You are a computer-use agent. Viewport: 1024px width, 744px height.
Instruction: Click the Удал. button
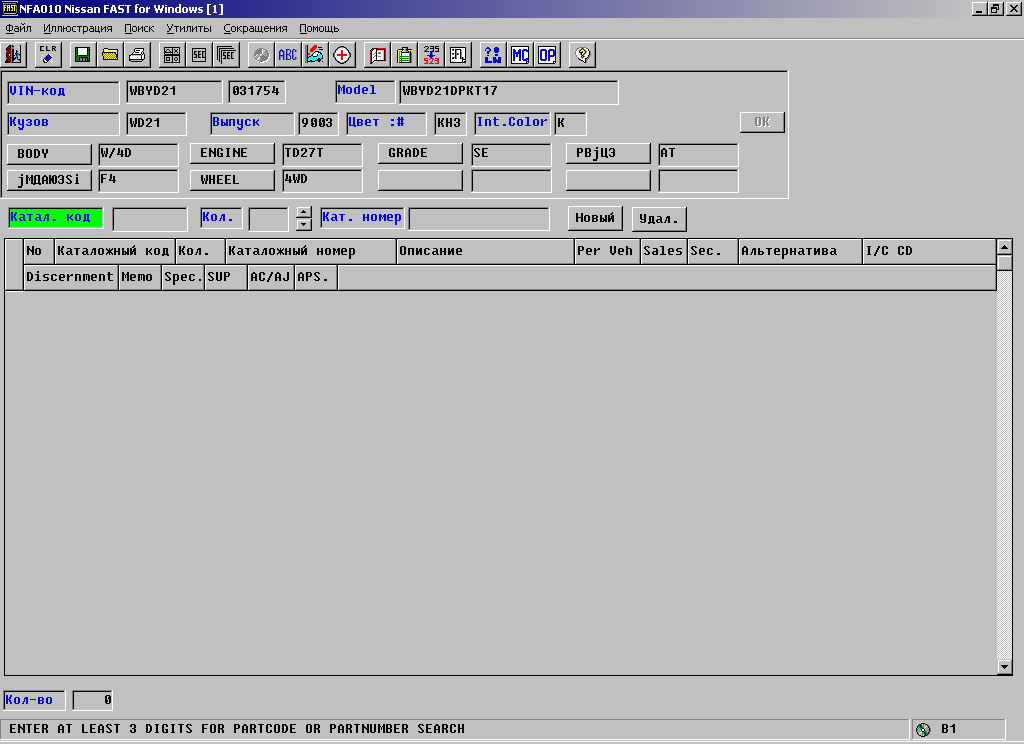659,219
